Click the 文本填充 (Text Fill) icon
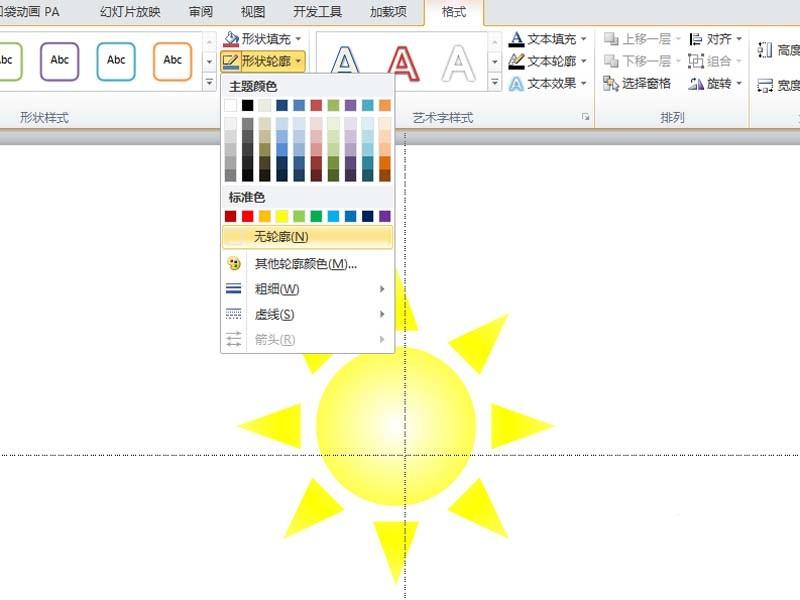 coord(516,38)
